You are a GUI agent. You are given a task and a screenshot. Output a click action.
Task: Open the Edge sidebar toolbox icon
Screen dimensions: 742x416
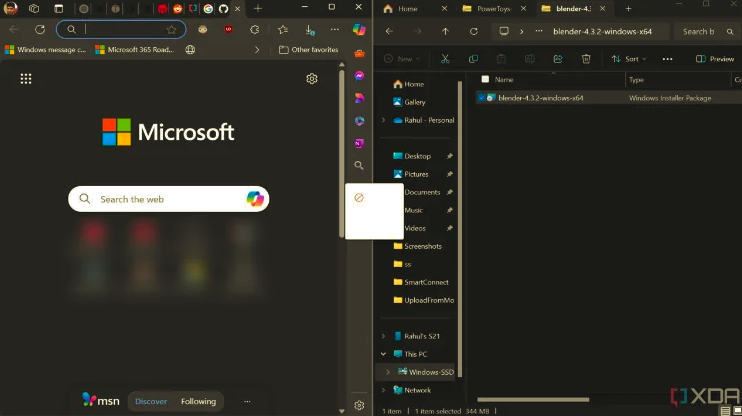tap(360, 53)
